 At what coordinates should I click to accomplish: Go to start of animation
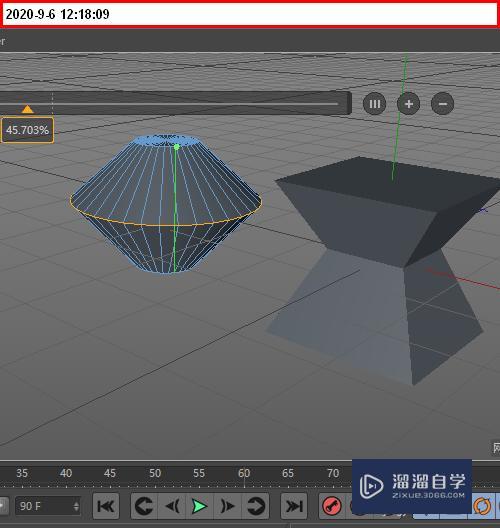106,506
